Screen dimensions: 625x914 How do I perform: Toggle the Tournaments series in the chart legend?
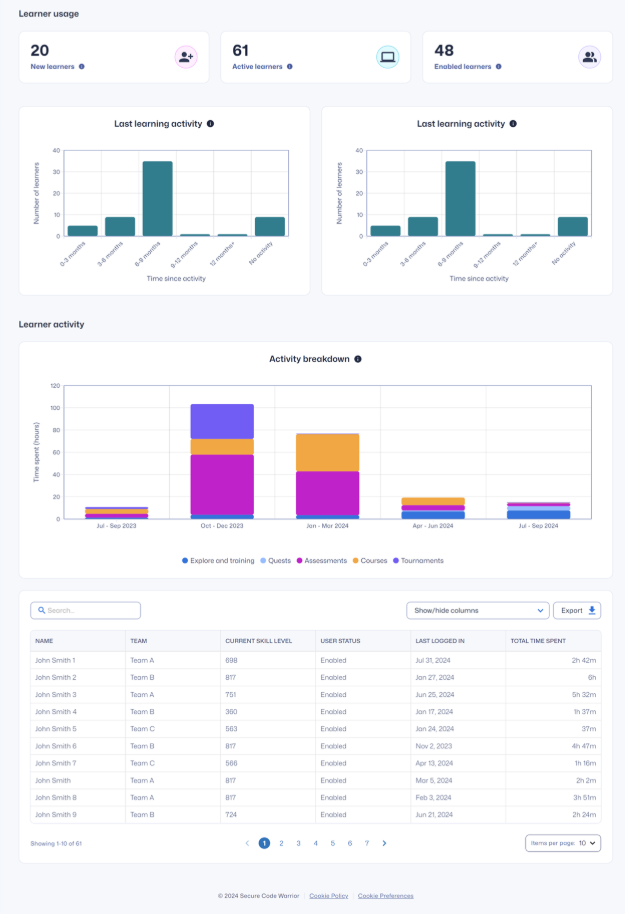pos(421,560)
